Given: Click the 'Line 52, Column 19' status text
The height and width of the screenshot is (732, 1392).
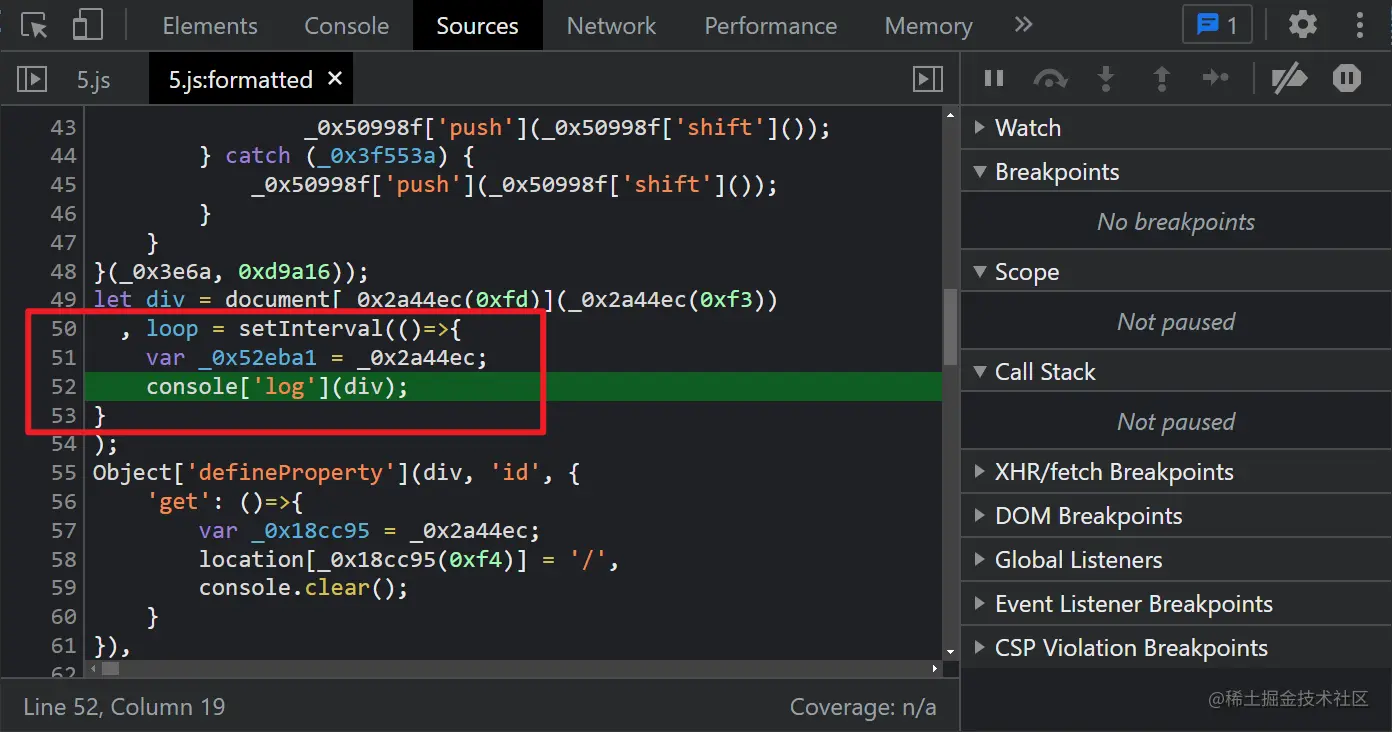Looking at the screenshot, I should 124,707.
